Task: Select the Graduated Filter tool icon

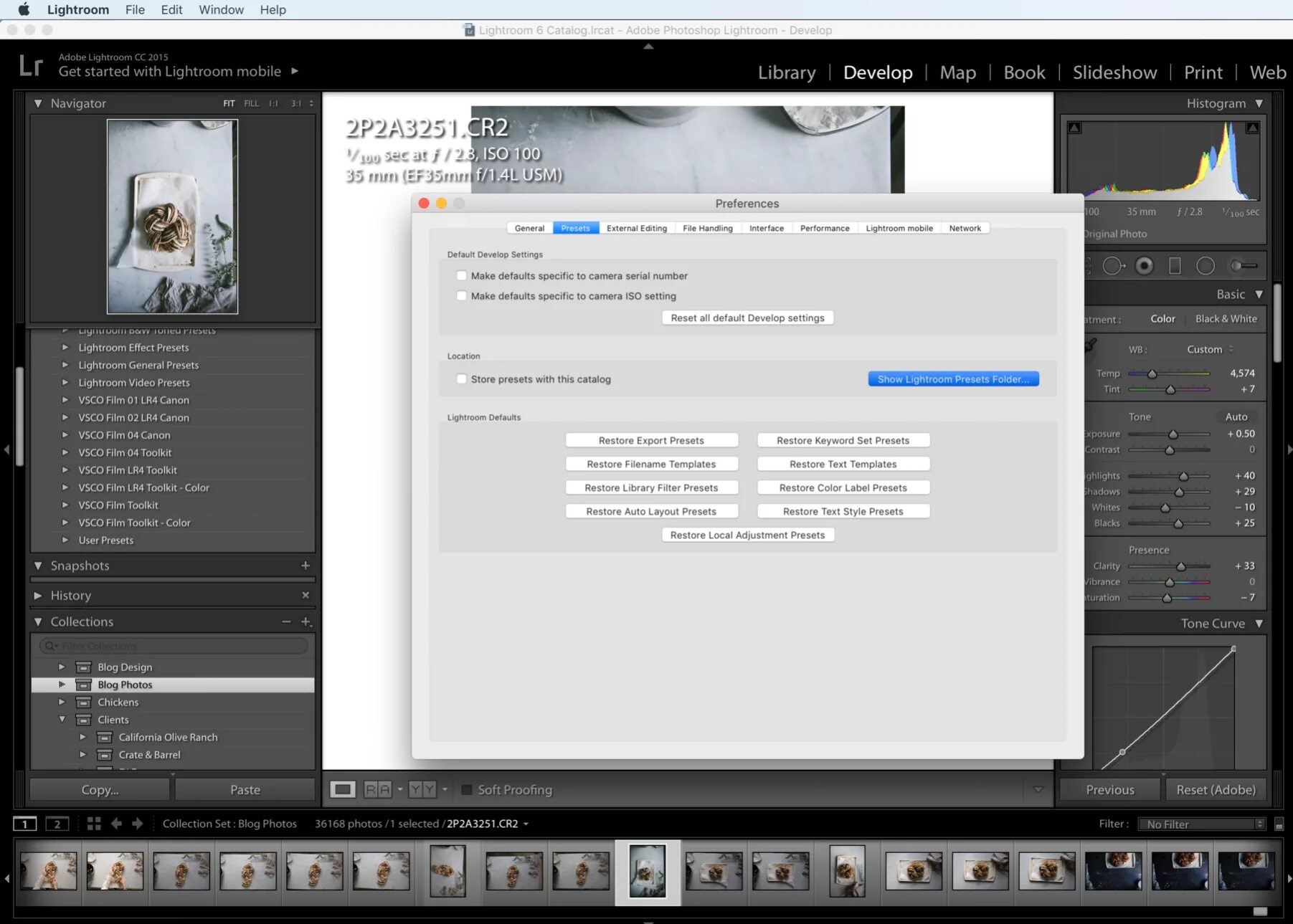Action: 1175,266
